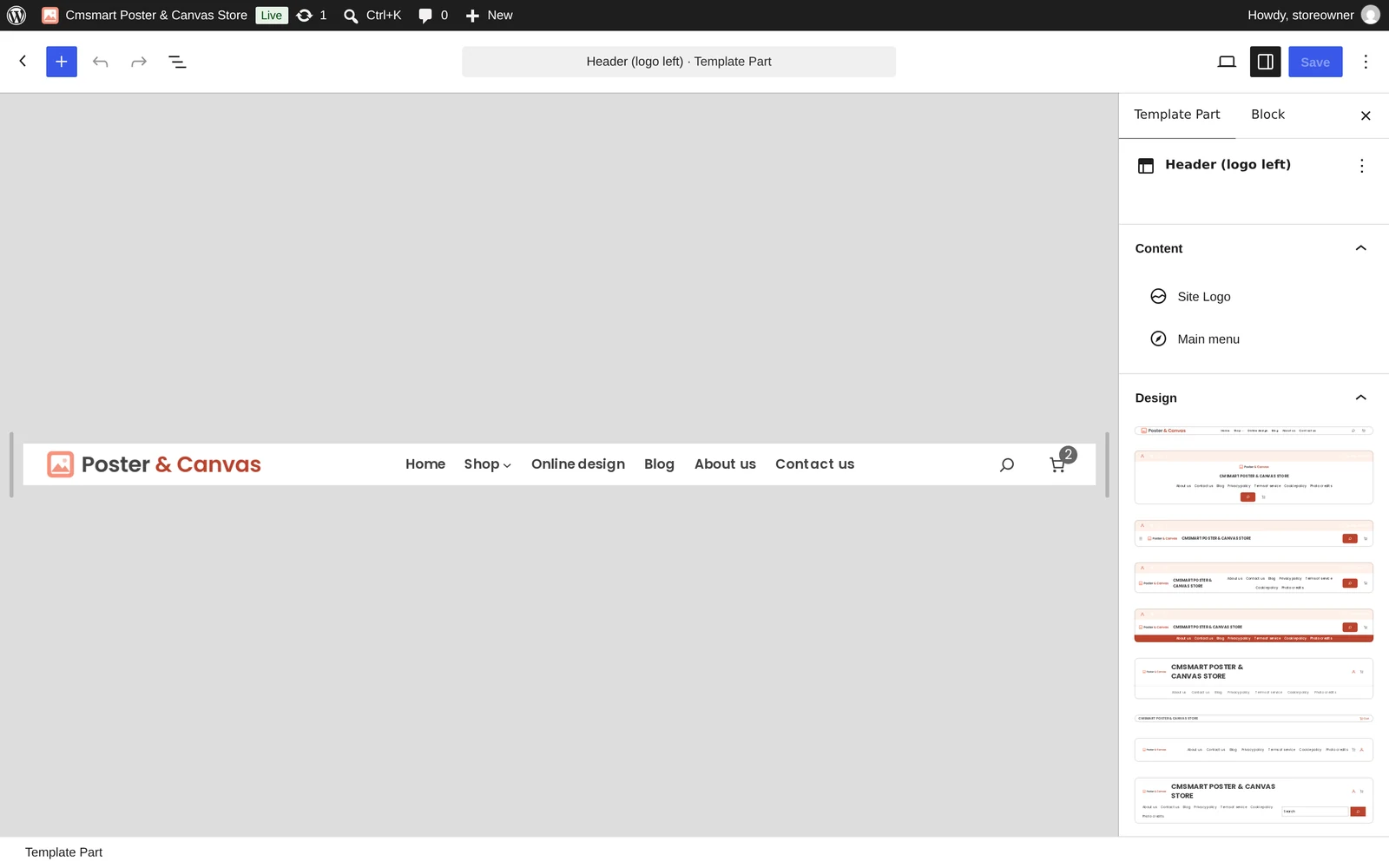
Task: Open editor Options three-dot menu
Action: (1366, 62)
